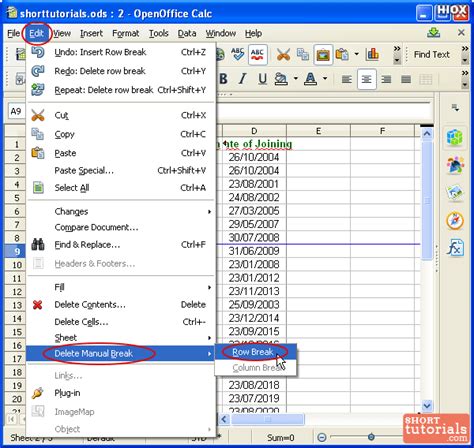Align text right
The image size is (474, 448).
coord(386,79)
